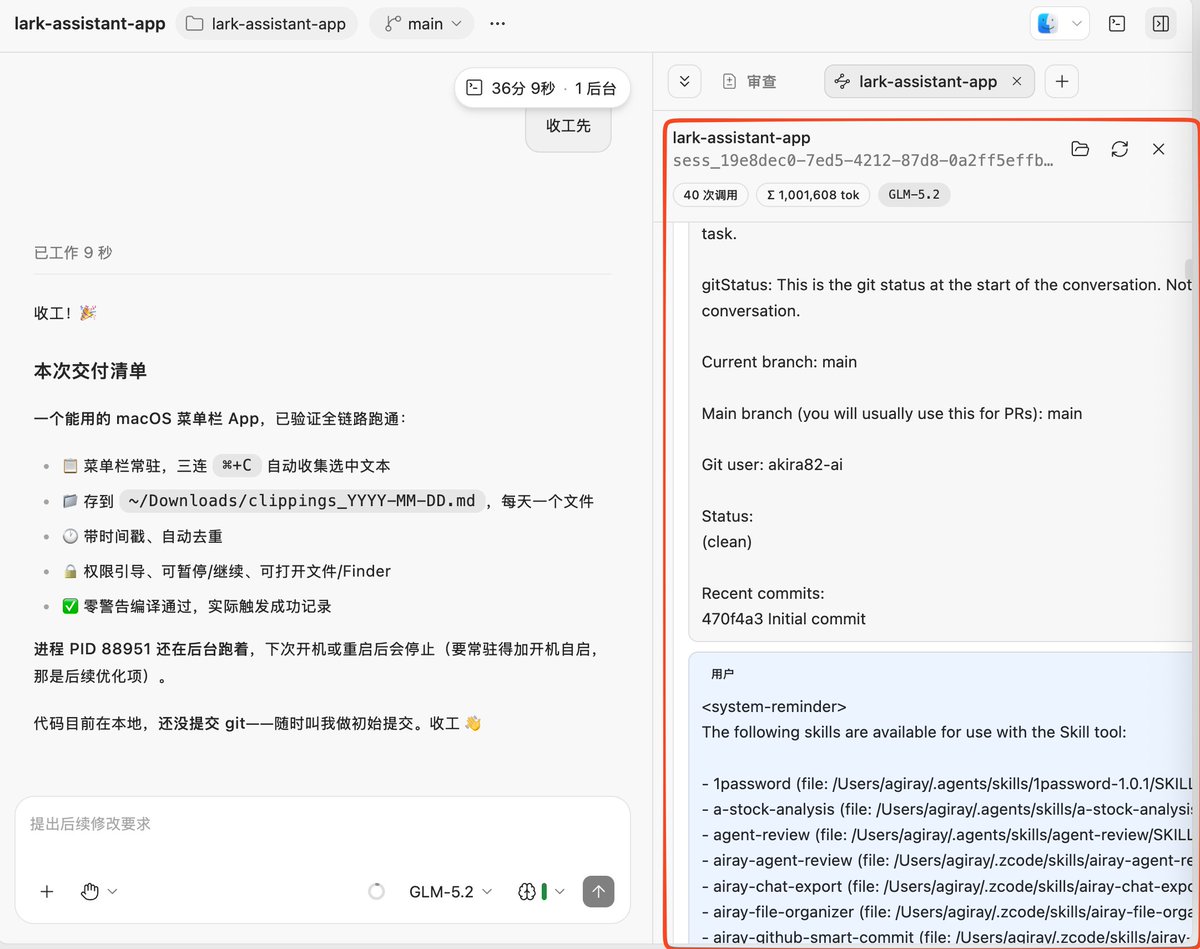Open the three-dots more options menu
Screen dimensions: 1200x949
(497, 24)
